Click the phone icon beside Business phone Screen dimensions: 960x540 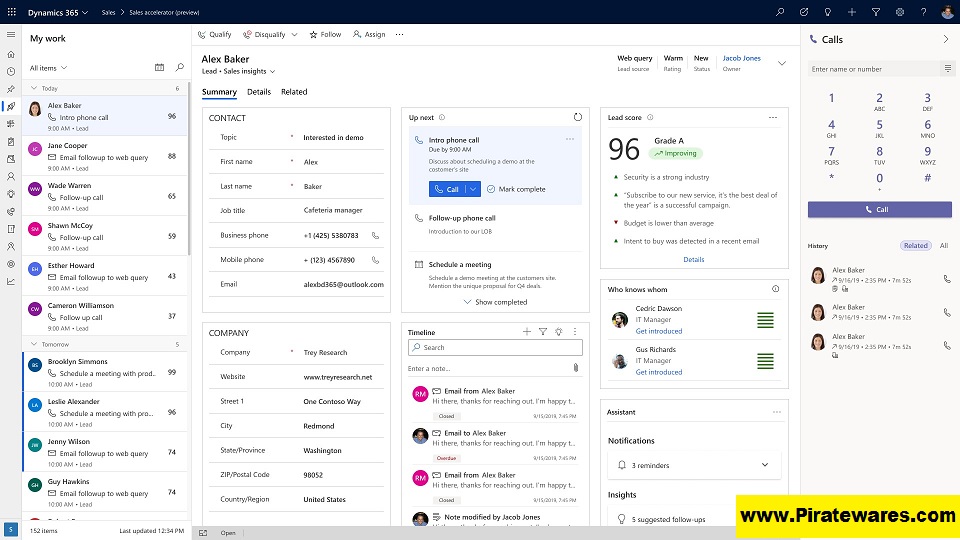375,236
